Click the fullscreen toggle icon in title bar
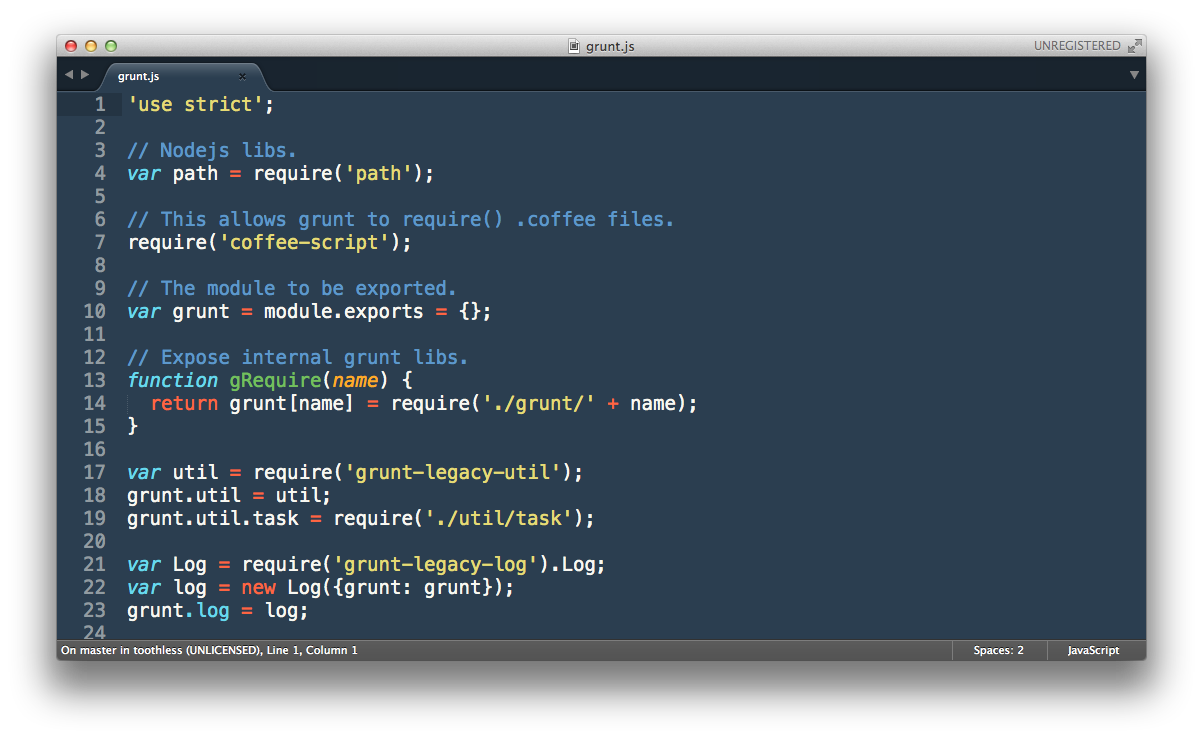 1135,46
